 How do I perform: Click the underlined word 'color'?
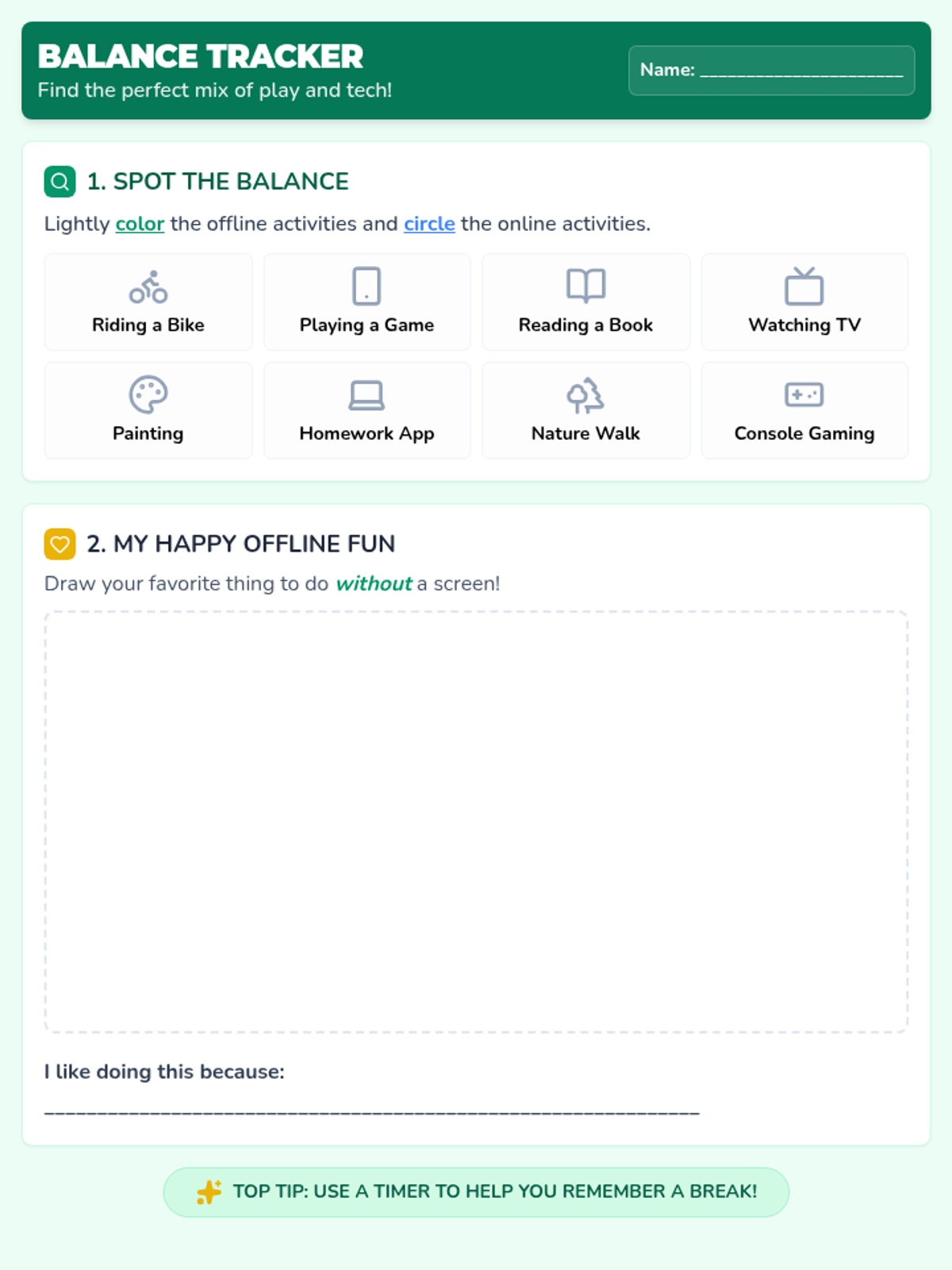tap(140, 224)
